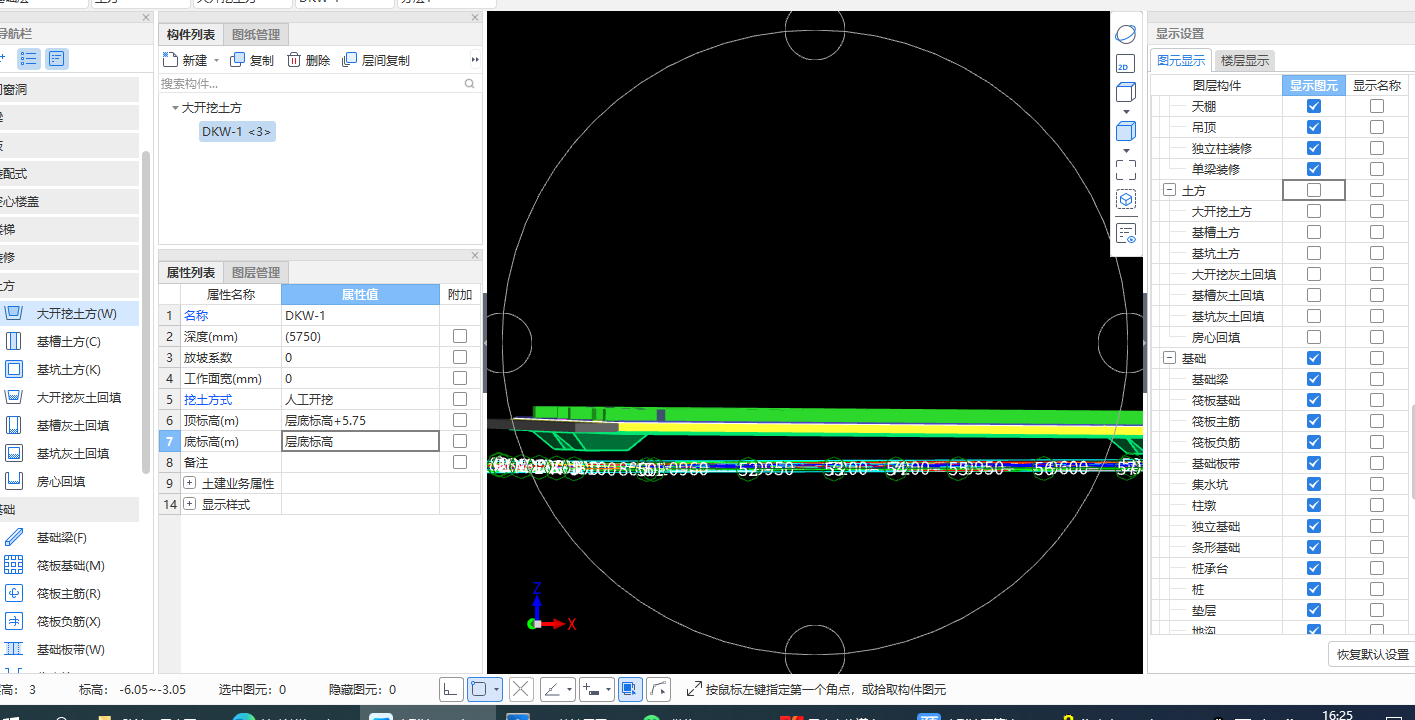Image resolution: width=1415 pixels, height=720 pixels.
Task: Click the shaded cube display icon
Action: click(x=1126, y=131)
